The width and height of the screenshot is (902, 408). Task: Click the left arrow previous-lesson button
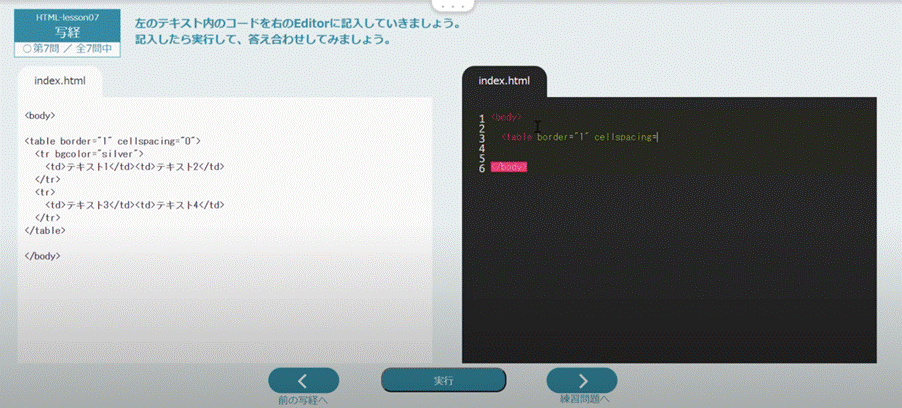(x=303, y=380)
